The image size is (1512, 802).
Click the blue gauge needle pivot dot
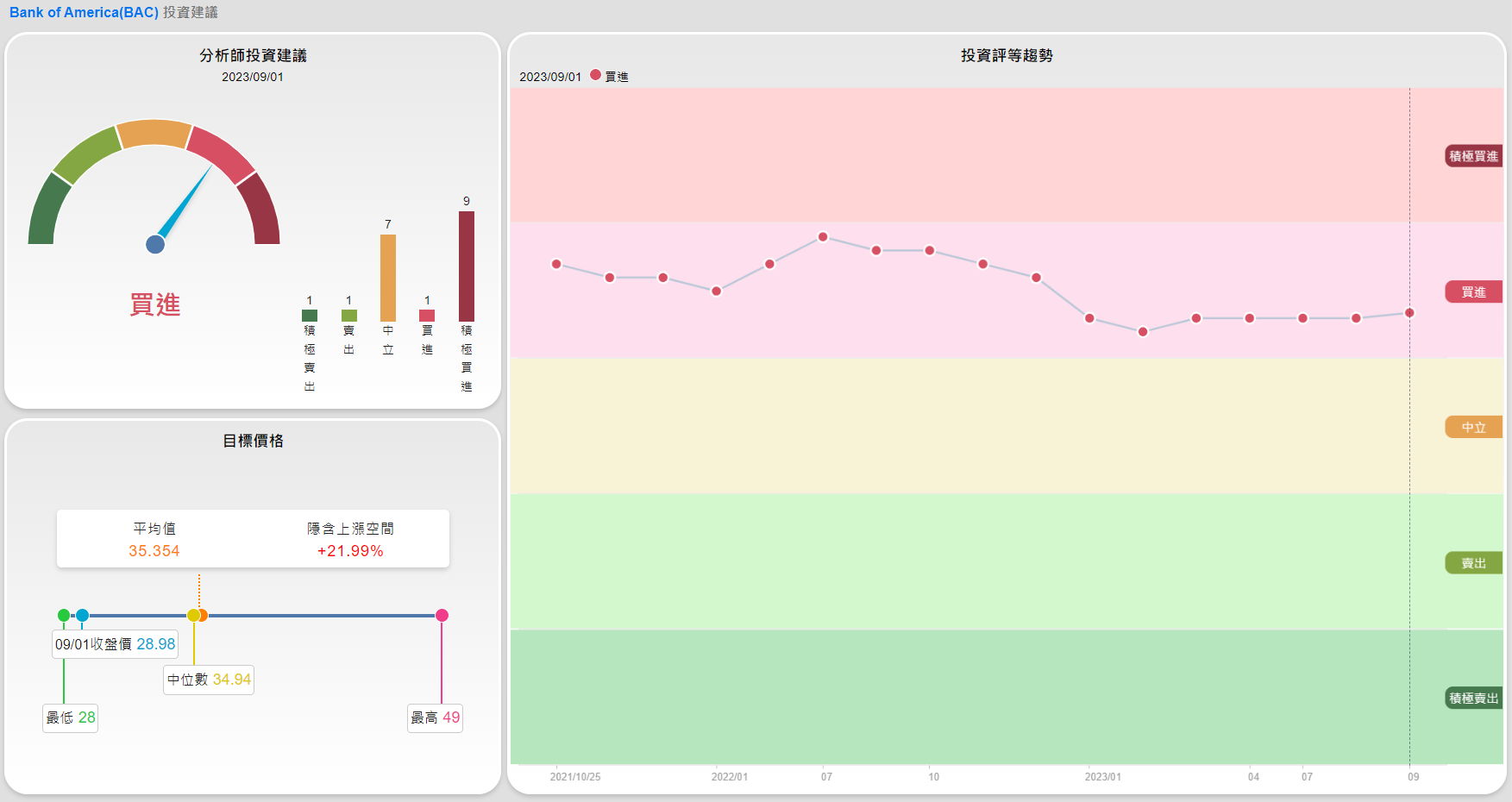(155, 244)
